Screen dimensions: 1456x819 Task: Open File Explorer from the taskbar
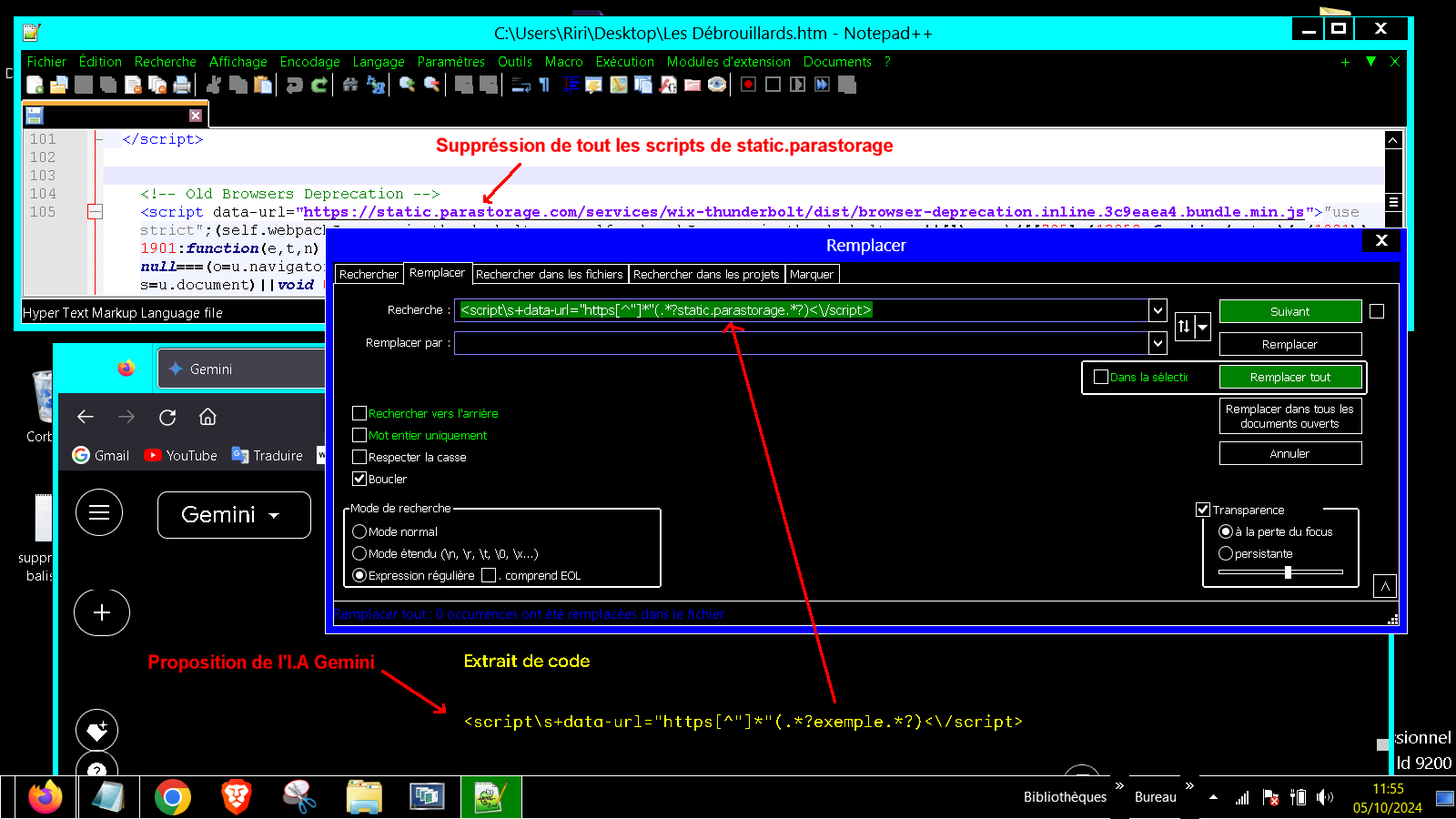[364, 797]
